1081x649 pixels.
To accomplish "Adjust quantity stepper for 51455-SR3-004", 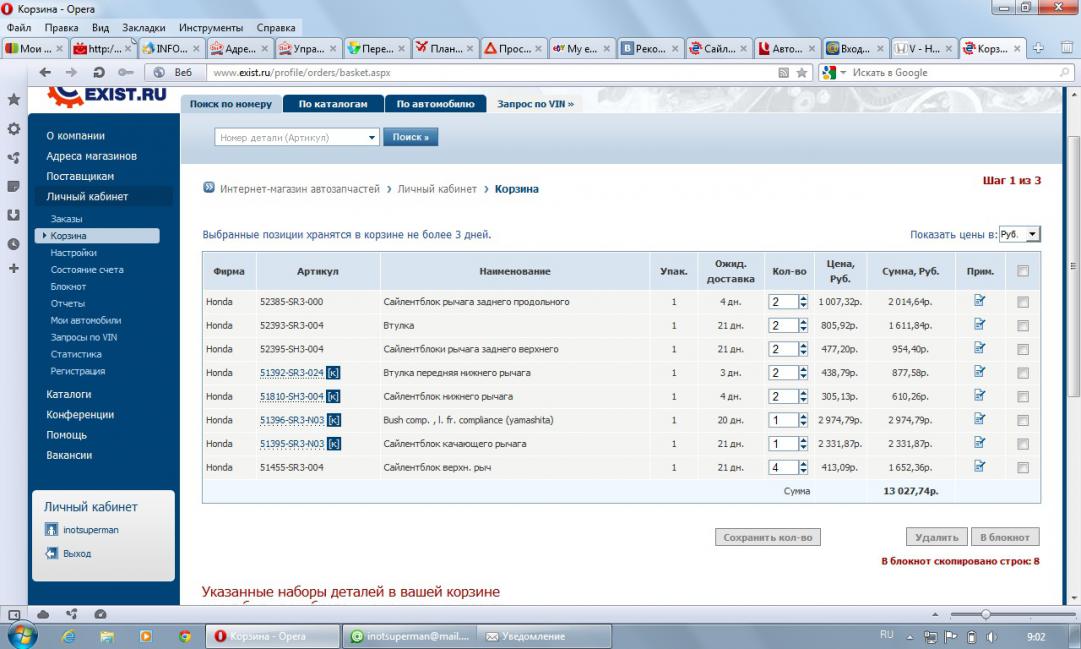I will 802,467.
